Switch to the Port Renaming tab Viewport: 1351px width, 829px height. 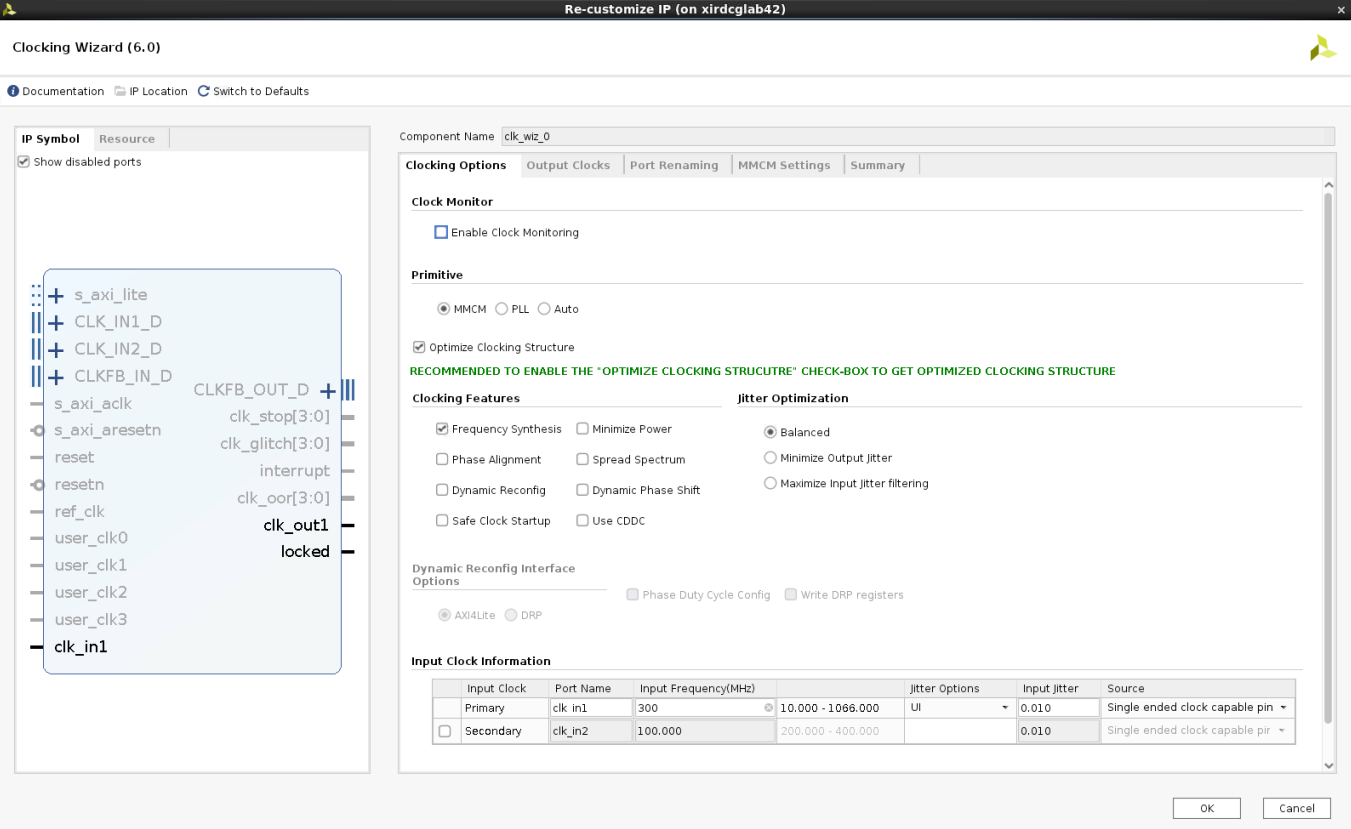tap(674, 165)
